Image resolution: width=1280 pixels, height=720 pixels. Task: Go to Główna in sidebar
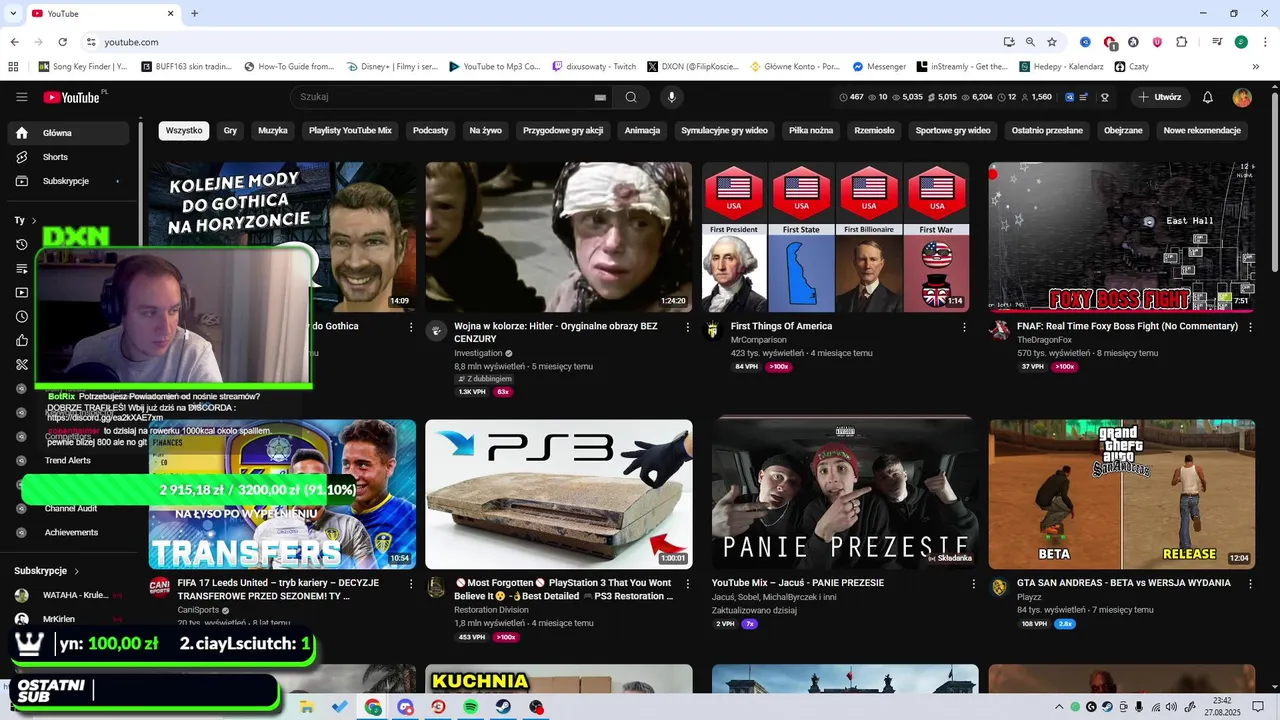[68, 133]
